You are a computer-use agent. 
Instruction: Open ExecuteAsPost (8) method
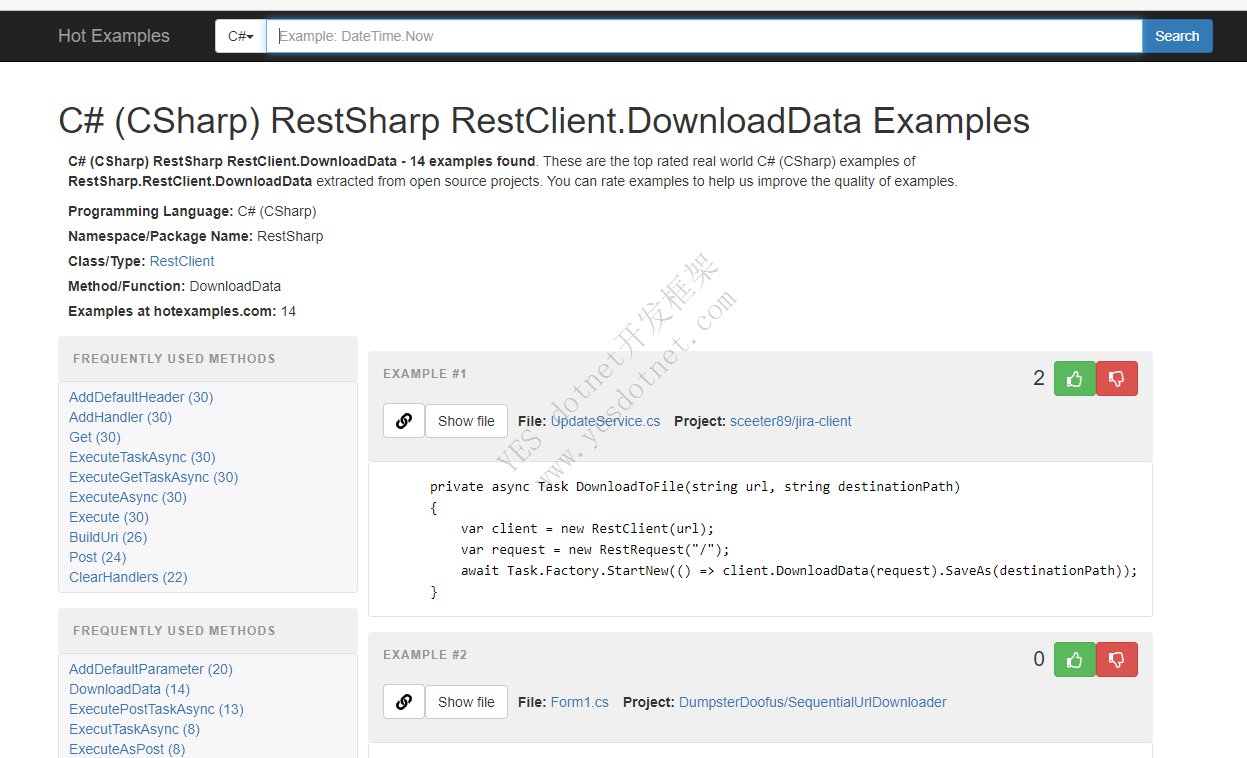tap(127, 749)
